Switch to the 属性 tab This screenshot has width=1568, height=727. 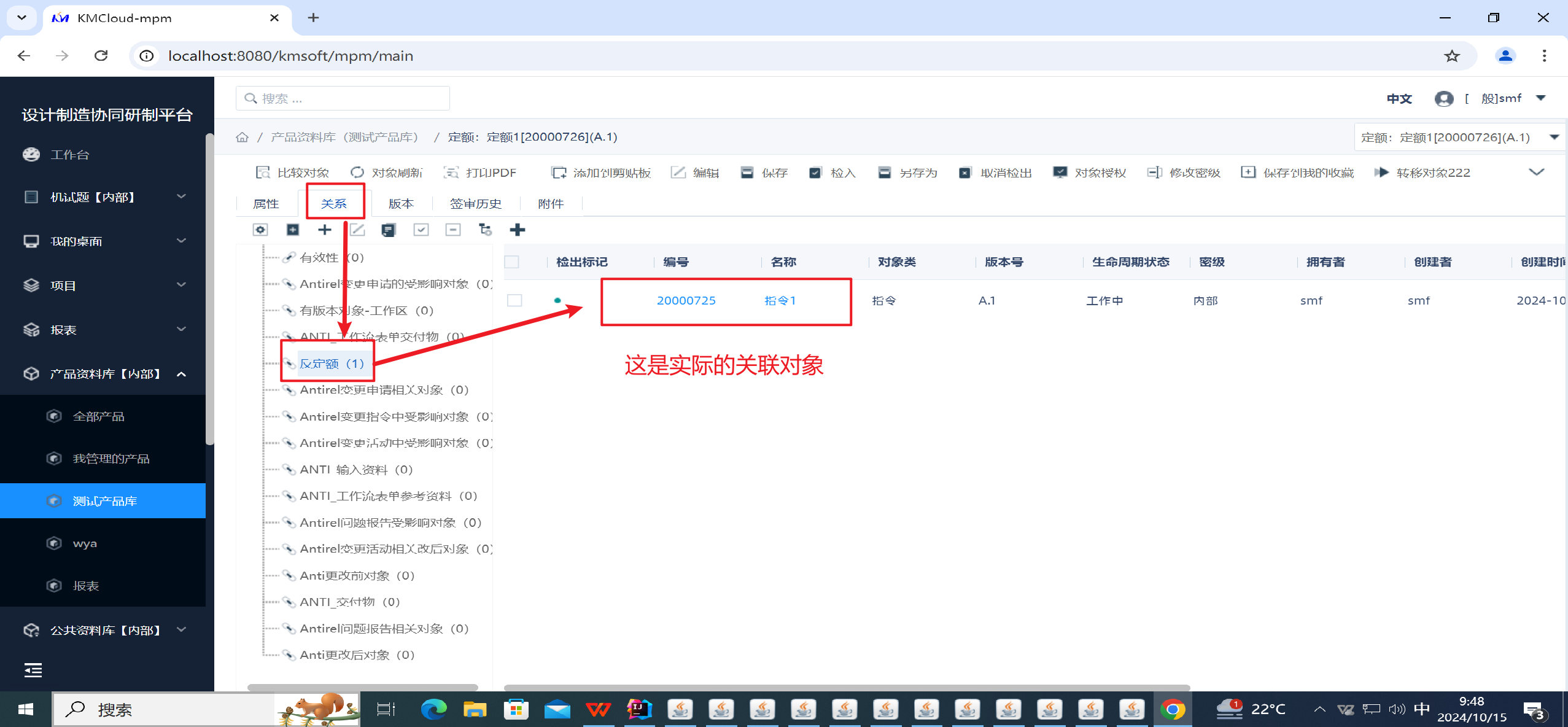(266, 204)
